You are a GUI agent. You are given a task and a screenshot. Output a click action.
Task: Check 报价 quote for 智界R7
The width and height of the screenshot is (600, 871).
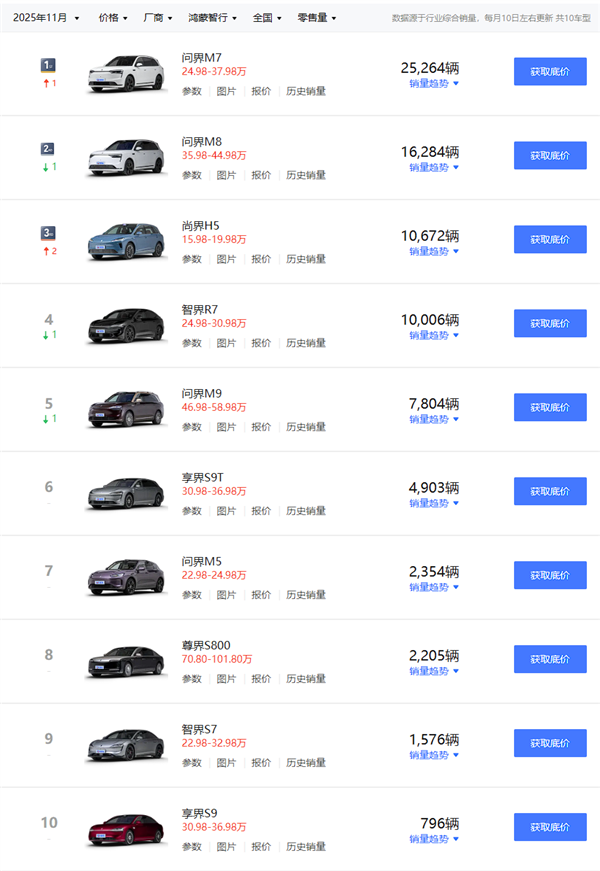pos(260,343)
